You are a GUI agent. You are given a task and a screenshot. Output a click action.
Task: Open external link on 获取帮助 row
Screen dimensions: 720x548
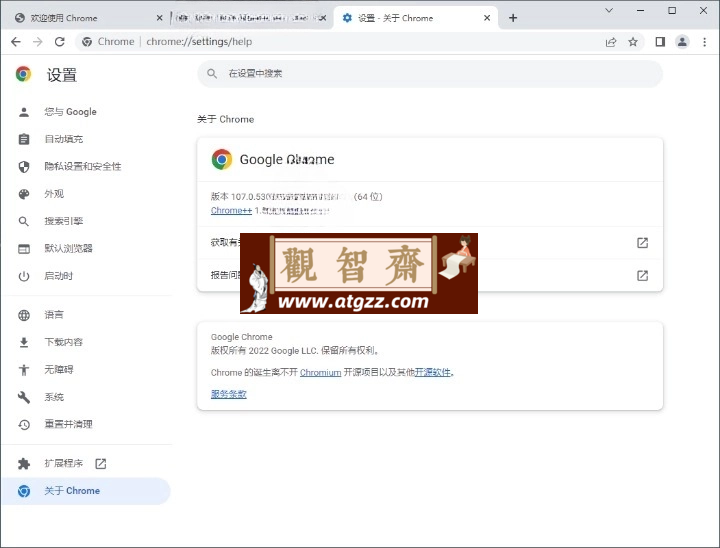(642, 243)
